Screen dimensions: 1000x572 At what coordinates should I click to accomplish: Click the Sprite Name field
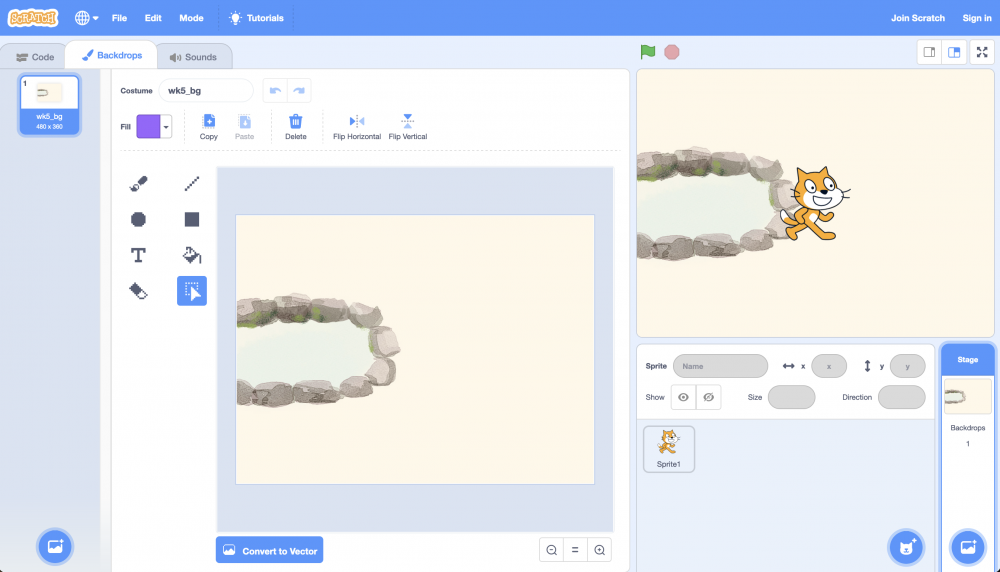pyautogui.click(x=720, y=366)
